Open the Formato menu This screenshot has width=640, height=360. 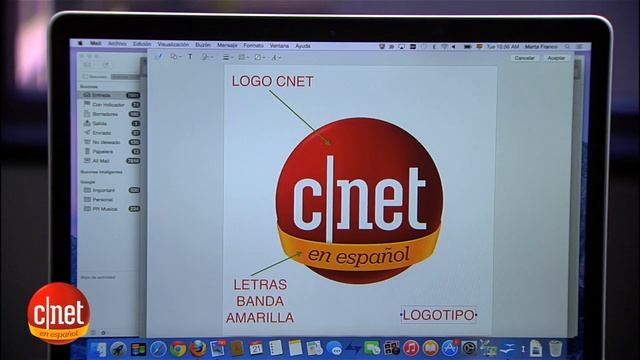tap(253, 46)
